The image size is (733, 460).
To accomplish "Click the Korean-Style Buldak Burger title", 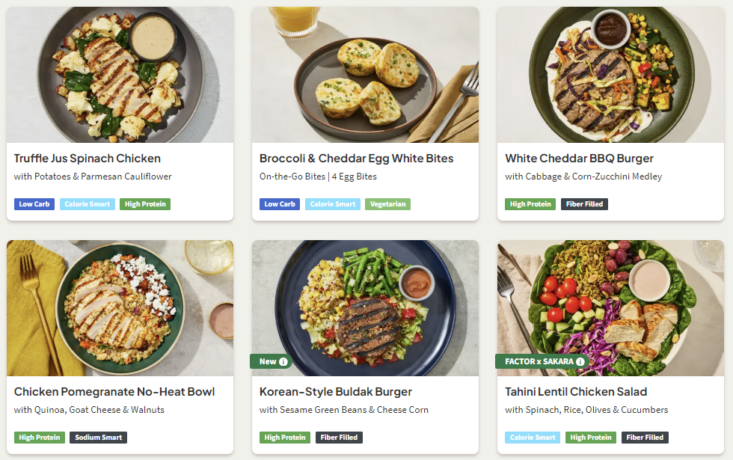I will pyautogui.click(x=335, y=391).
